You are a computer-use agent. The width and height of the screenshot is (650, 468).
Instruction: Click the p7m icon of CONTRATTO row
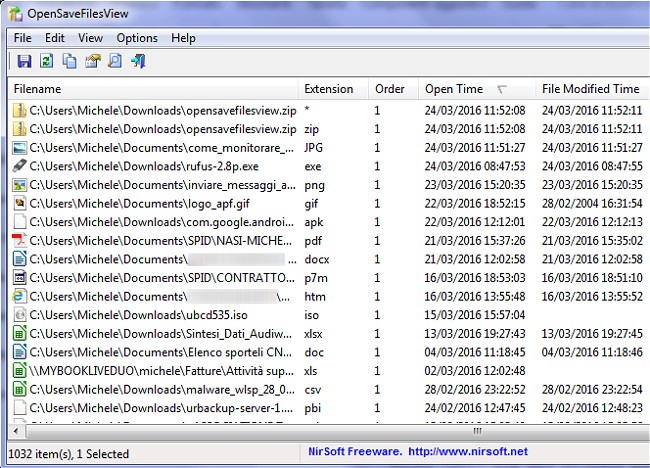pyautogui.click(x=19, y=278)
